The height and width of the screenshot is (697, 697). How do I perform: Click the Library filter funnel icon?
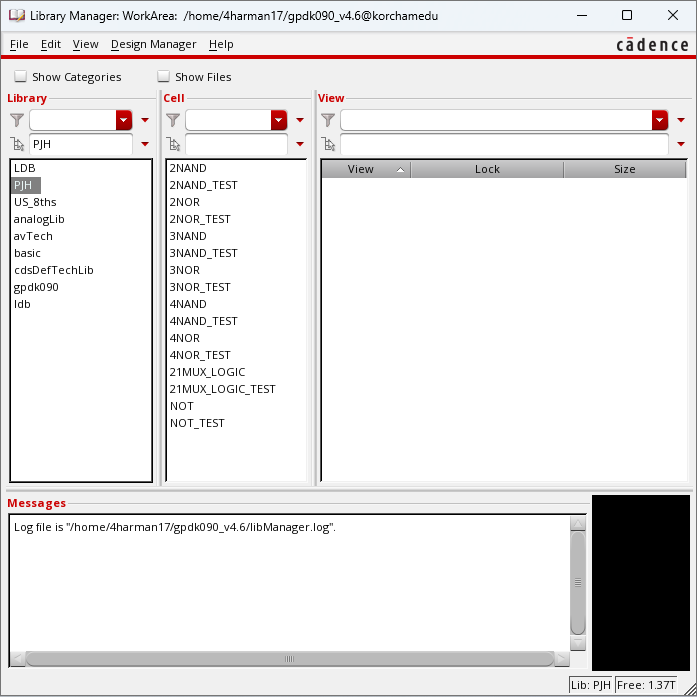coord(17,120)
